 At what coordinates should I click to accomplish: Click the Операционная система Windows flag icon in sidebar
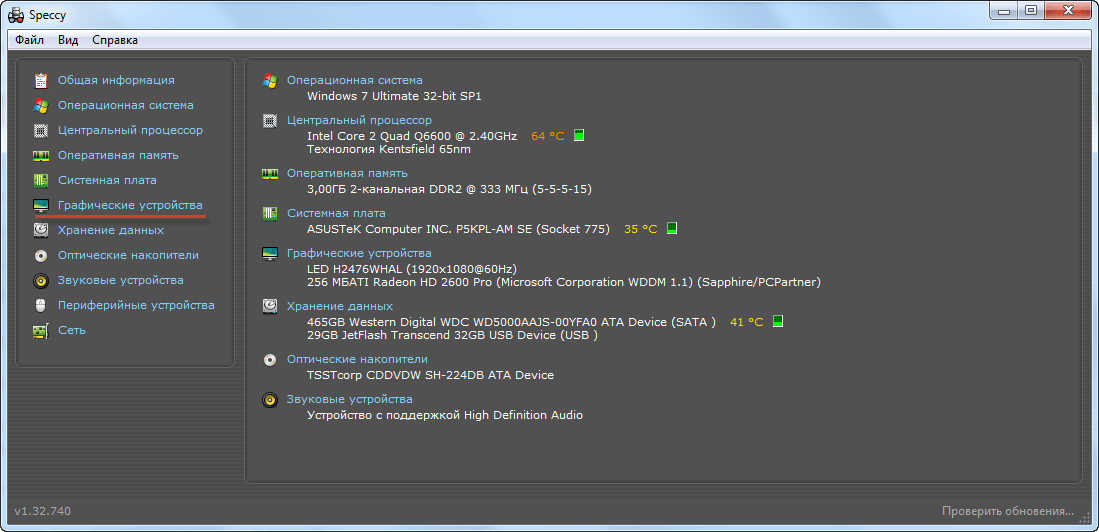point(41,105)
